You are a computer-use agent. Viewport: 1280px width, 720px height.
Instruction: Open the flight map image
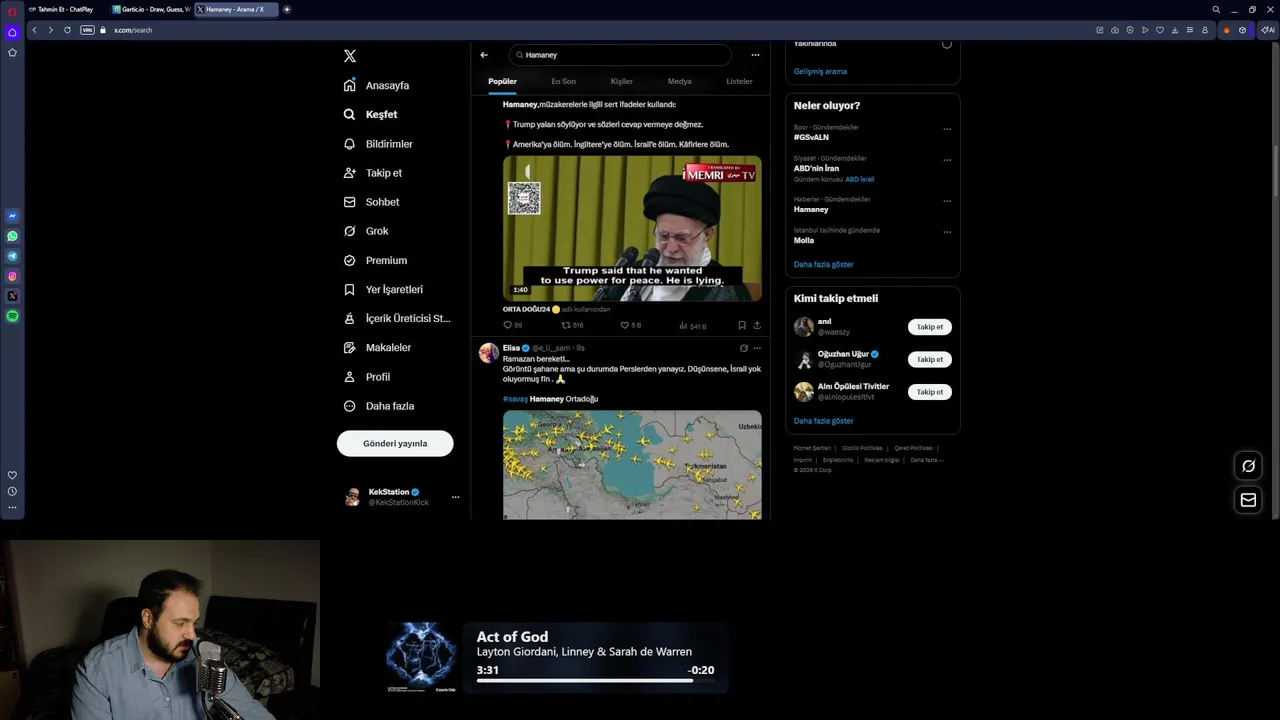coord(632,464)
